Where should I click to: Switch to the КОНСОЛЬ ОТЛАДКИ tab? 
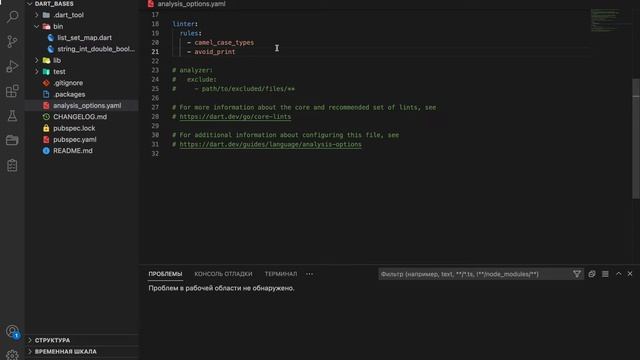point(223,274)
